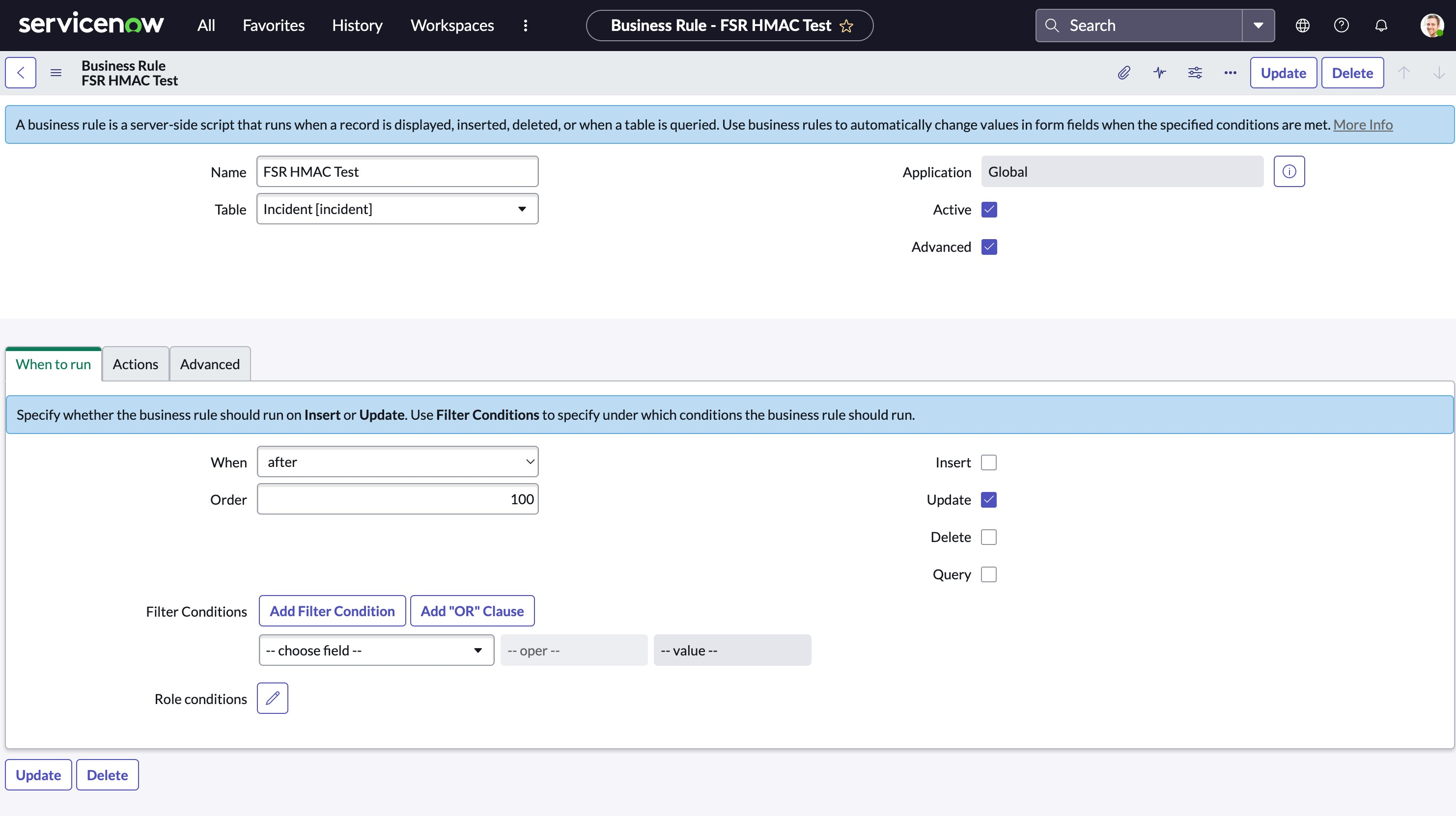Switch to the Actions tab
1456x816 pixels.
[135, 364]
